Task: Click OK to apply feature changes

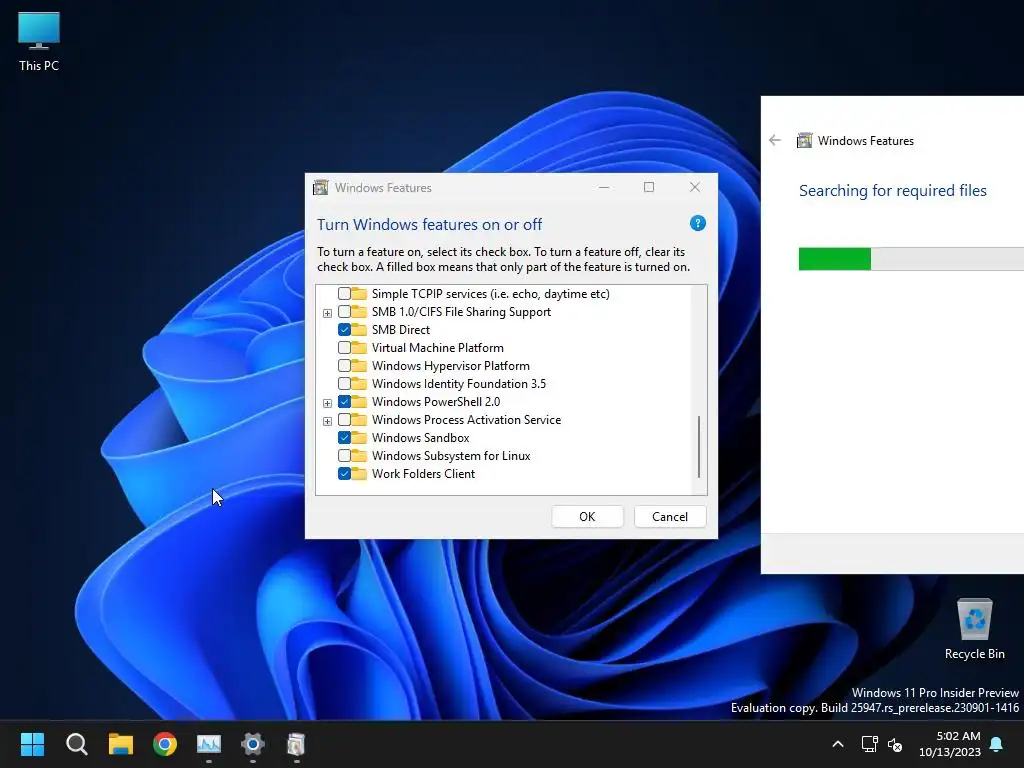Action: point(587,517)
